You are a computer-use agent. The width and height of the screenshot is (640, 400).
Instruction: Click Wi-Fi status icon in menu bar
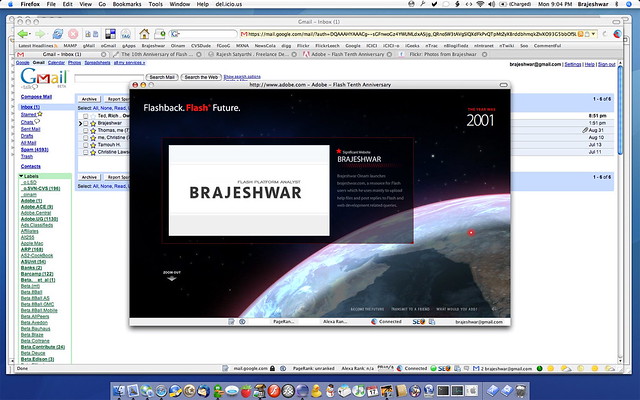(x=480, y=4)
